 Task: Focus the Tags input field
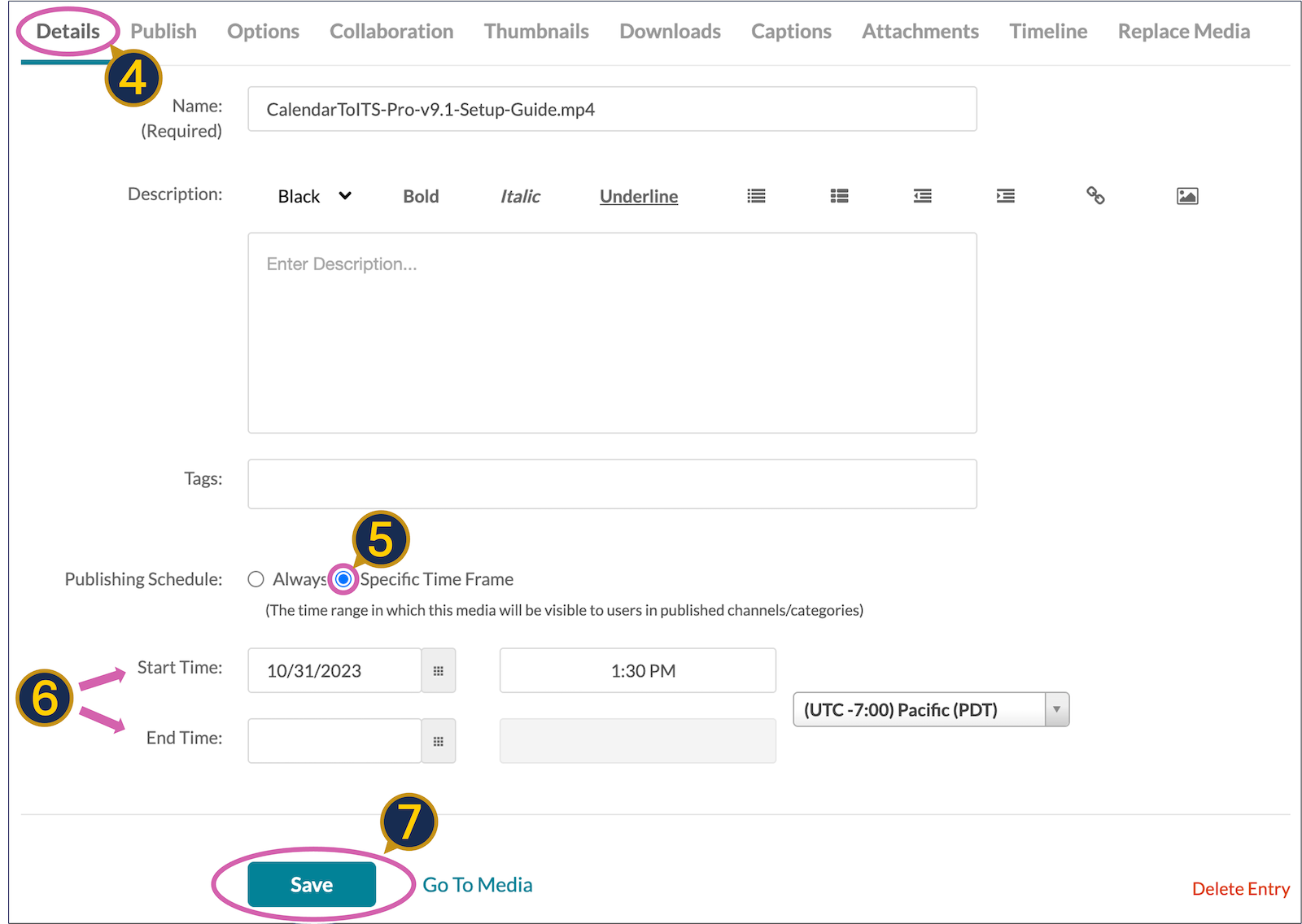(x=612, y=484)
